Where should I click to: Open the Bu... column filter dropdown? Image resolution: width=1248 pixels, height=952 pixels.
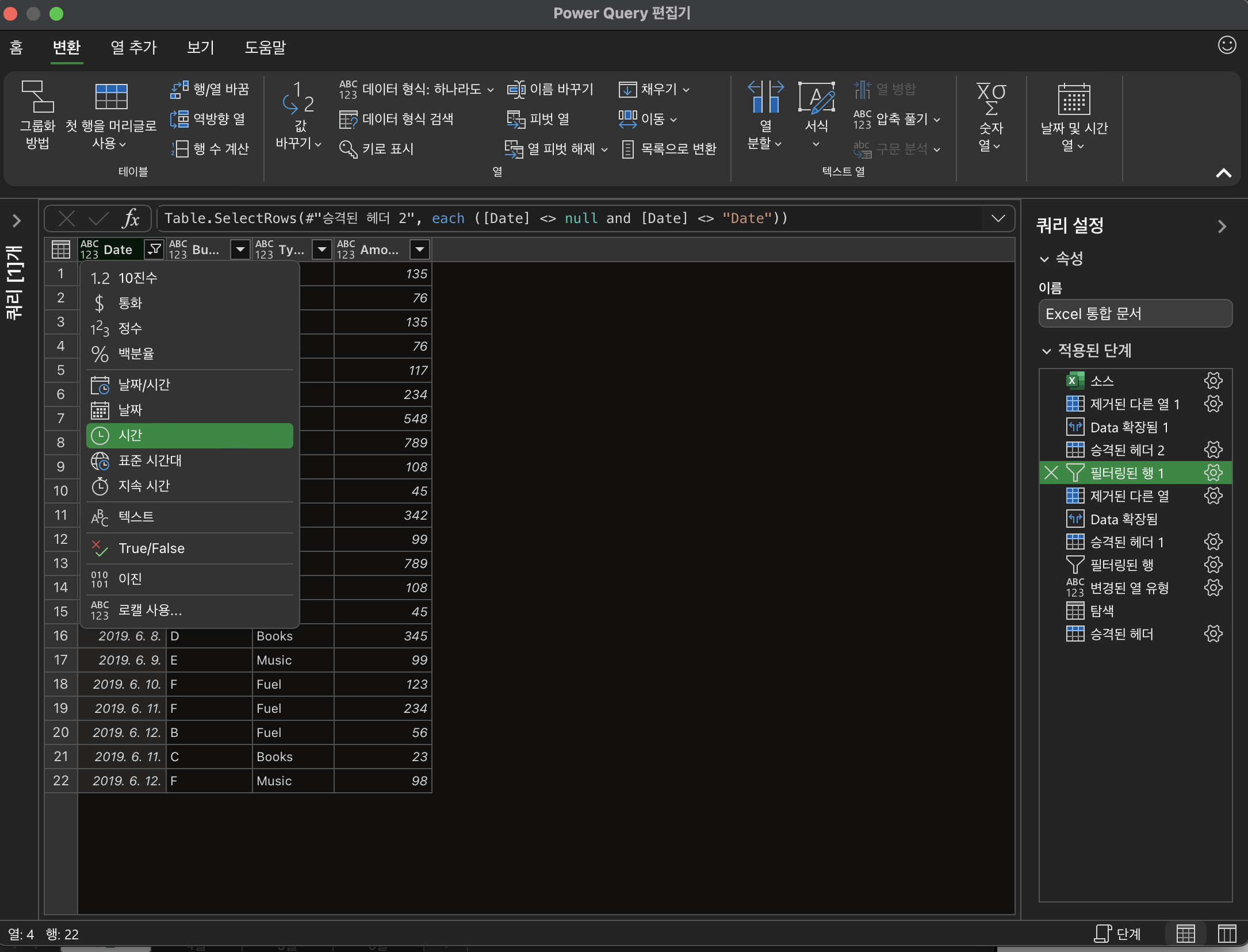[240, 249]
